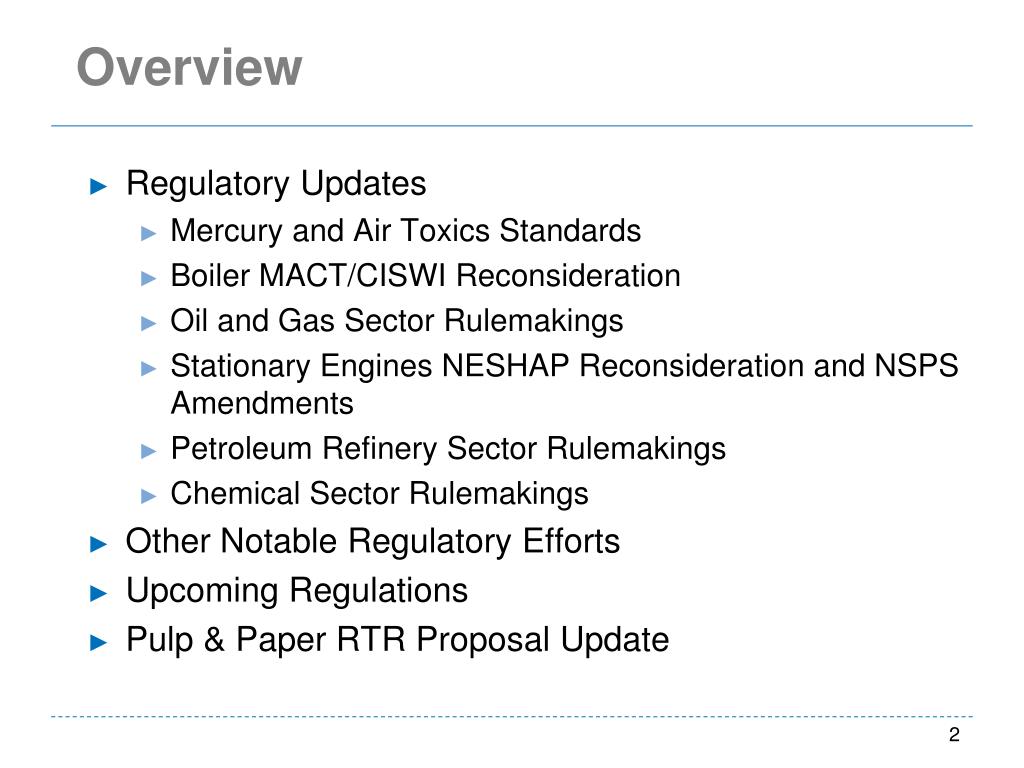The width and height of the screenshot is (1024, 768).
Task: Click the Petroleum Refinery Sector Rulemakings text
Action: coord(448,449)
